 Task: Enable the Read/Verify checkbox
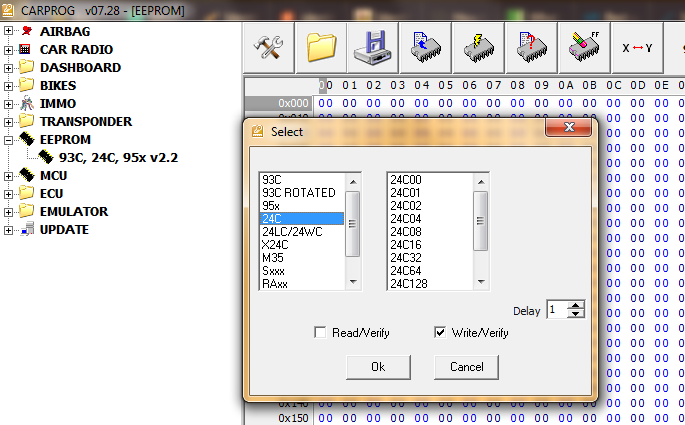coord(320,332)
